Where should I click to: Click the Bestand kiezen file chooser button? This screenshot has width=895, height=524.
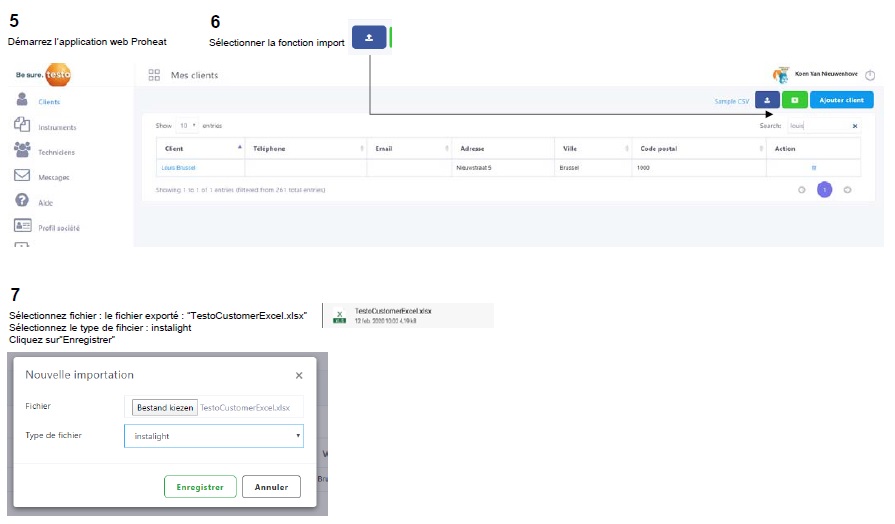(165, 408)
